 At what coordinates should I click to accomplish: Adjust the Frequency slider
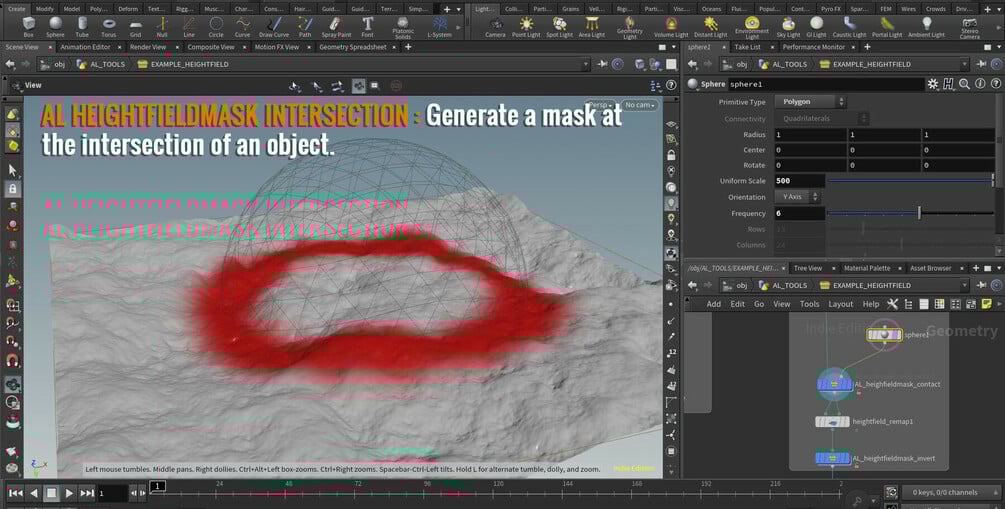(x=919, y=213)
